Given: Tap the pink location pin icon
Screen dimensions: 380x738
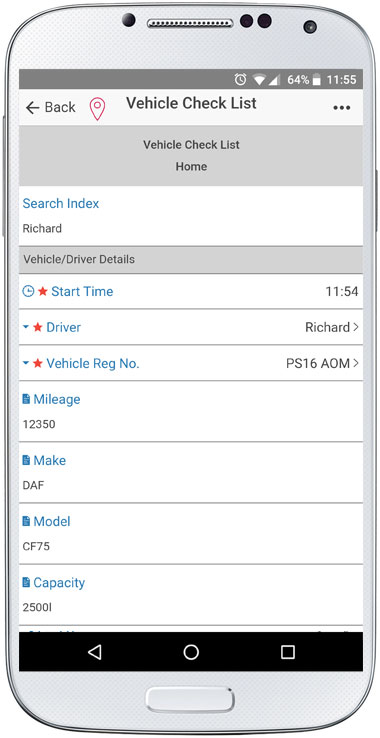Looking at the screenshot, I should [97, 109].
